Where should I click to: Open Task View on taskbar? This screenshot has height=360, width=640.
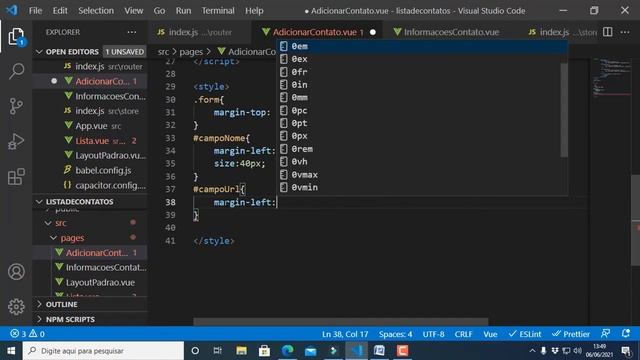pos(218,351)
